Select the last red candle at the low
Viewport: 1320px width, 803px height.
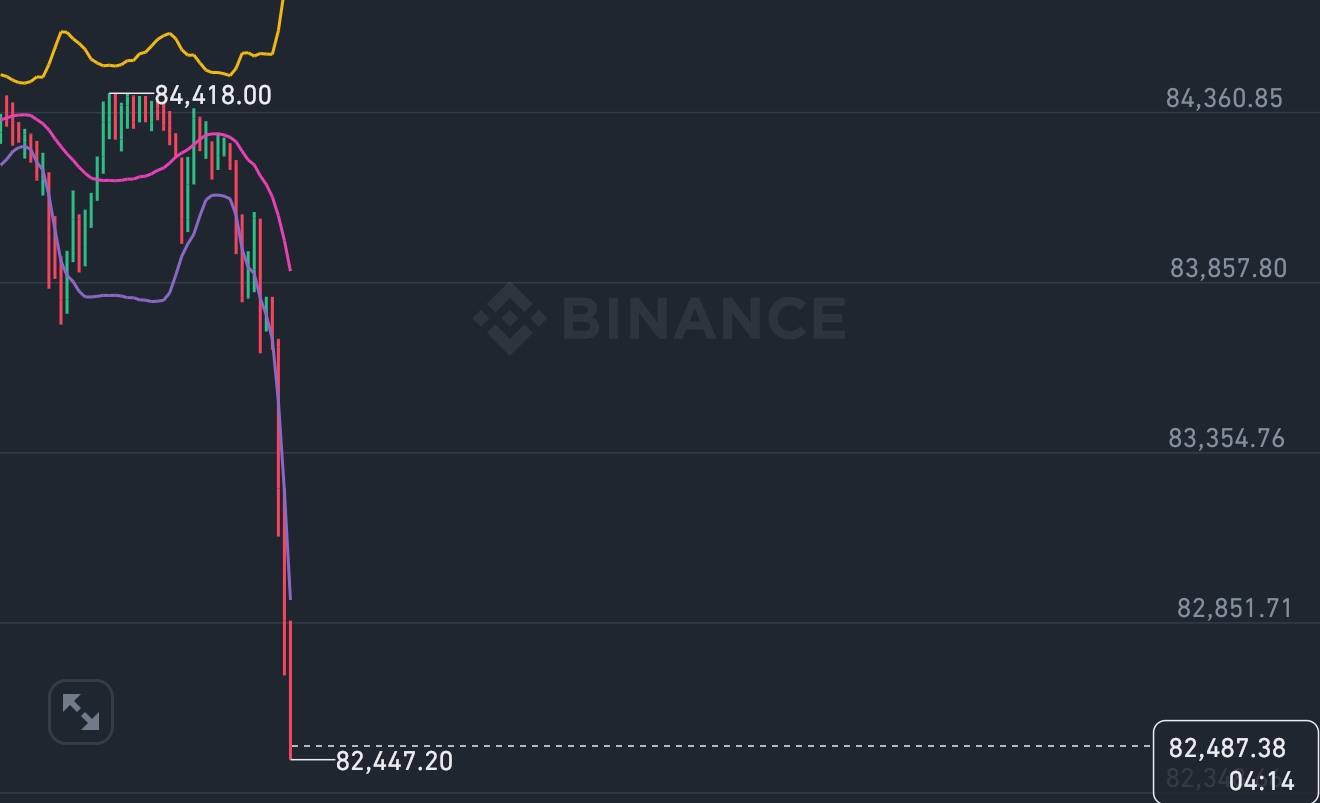coord(290,690)
